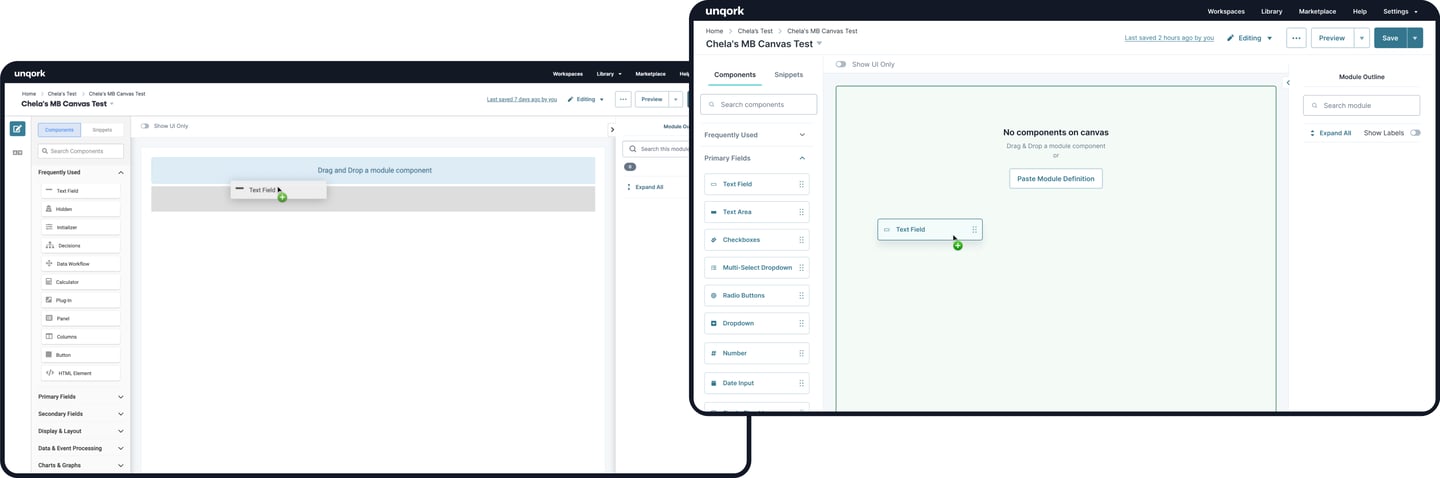
Task: Open the module title dropdown in right window
Action: [819, 43]
